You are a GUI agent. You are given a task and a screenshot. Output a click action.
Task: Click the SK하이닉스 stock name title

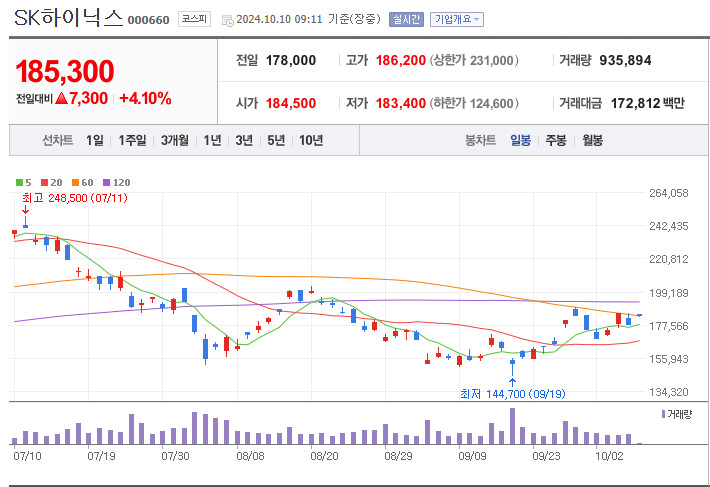pyautogui.click(x=68, y=18)
